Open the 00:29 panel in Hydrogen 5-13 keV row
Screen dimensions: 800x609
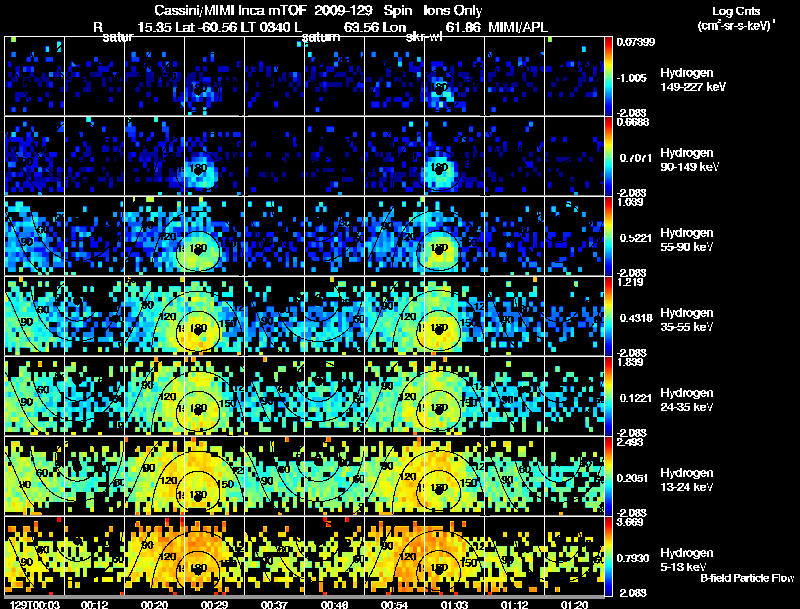click(214, 557)
